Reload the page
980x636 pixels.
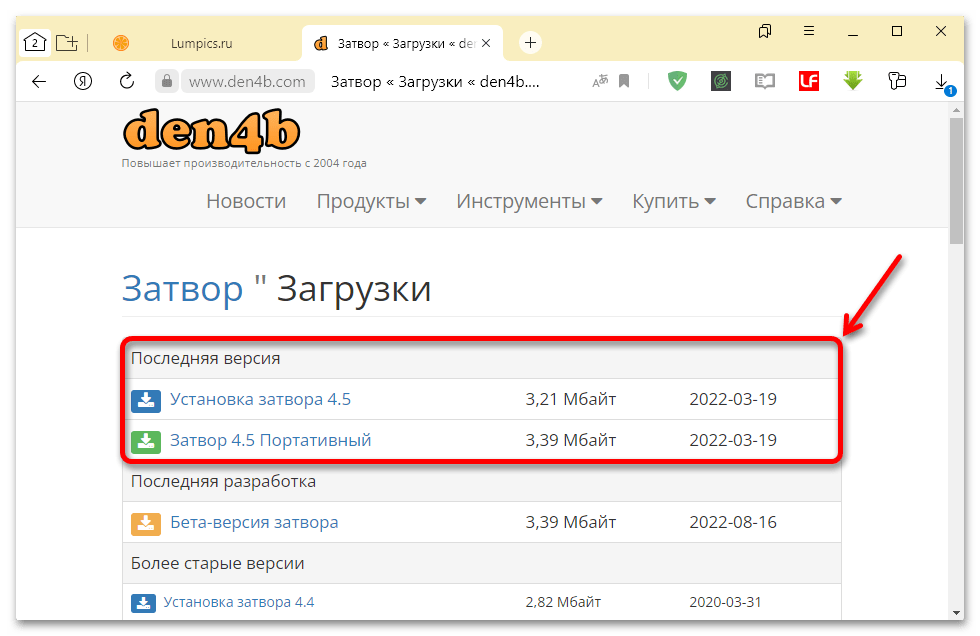pyautogui.click(x=127, y=81)
